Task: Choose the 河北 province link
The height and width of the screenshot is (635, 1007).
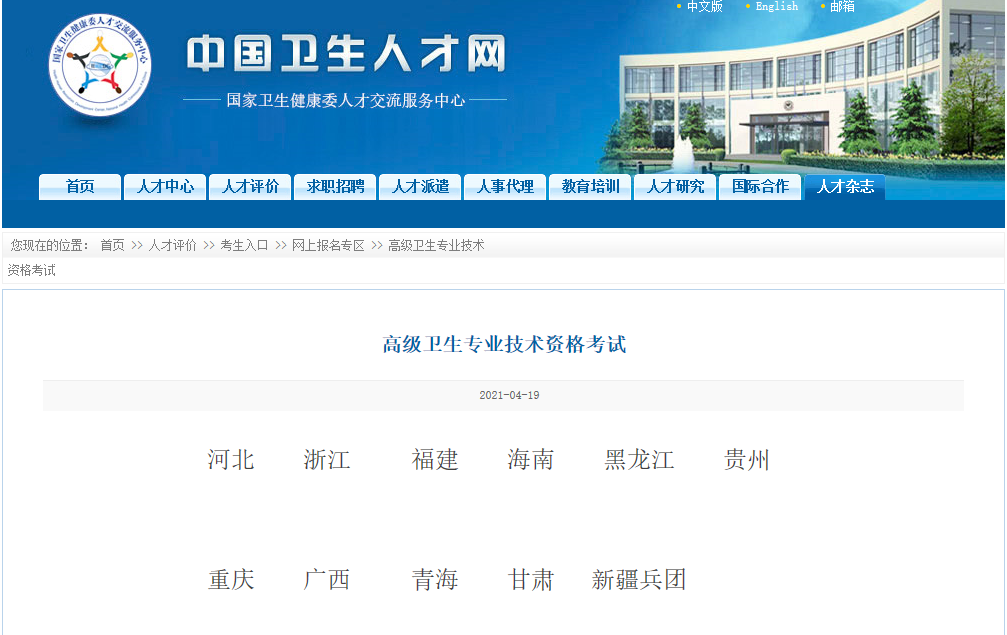Action: click(231, 460)
